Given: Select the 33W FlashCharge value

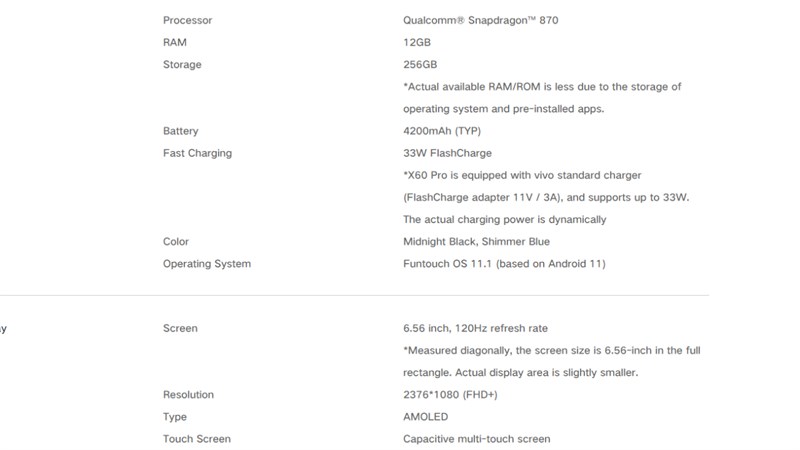Looking at the screenshot, I should pyautogui.click(x=445, y=153).
